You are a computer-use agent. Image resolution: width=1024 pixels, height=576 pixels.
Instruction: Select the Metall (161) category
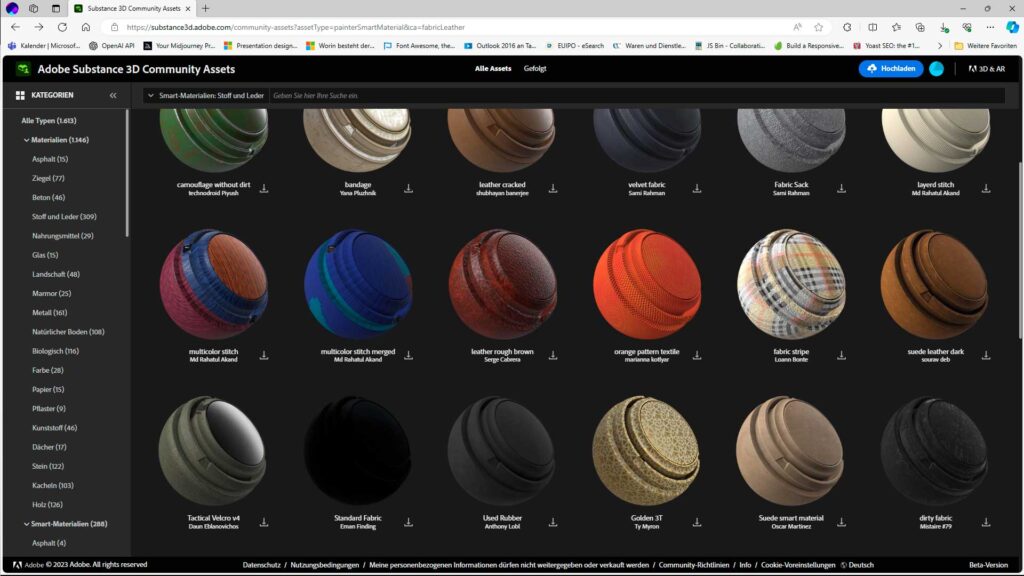click(50, 313)
